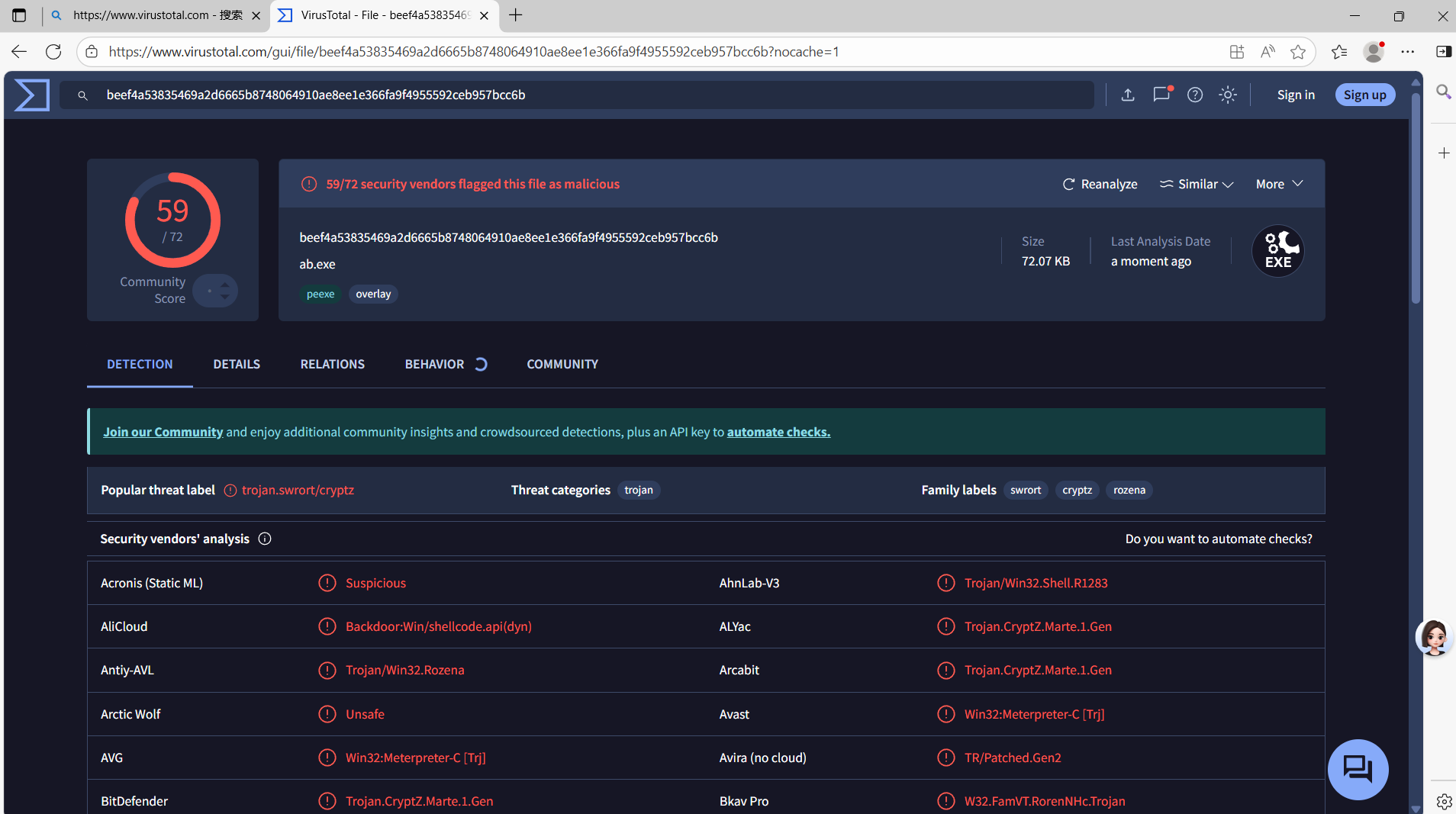Toggle the light/dark theme sun icon
This screenshot has width=1456, height=814.
(1228, 95)
